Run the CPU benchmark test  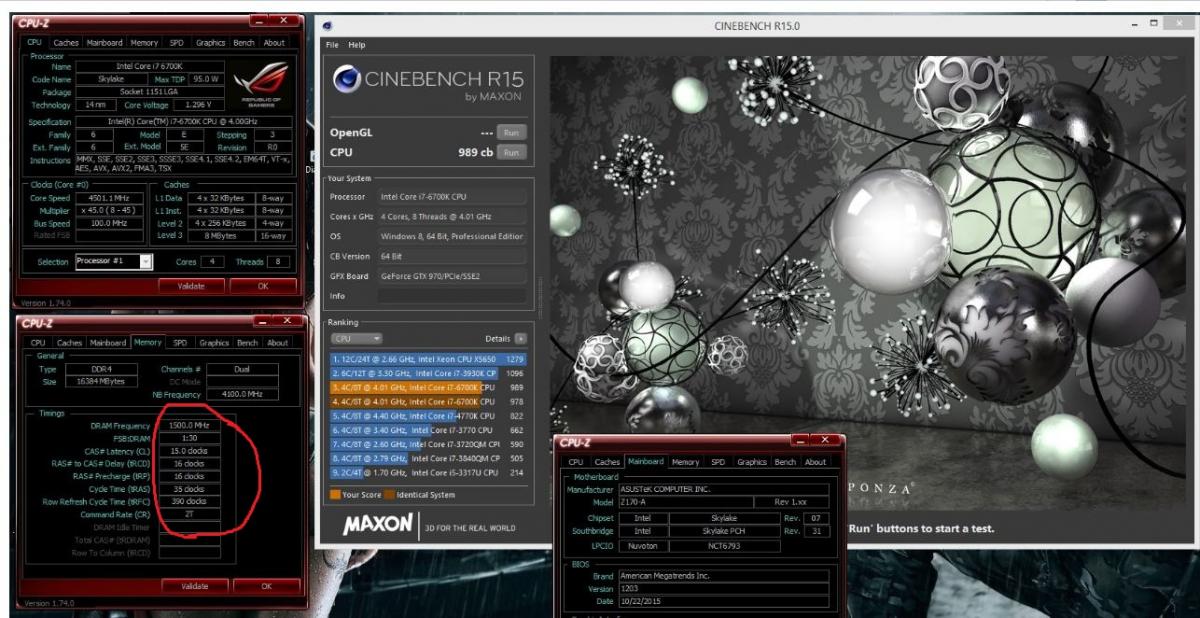tap(511, 152)
